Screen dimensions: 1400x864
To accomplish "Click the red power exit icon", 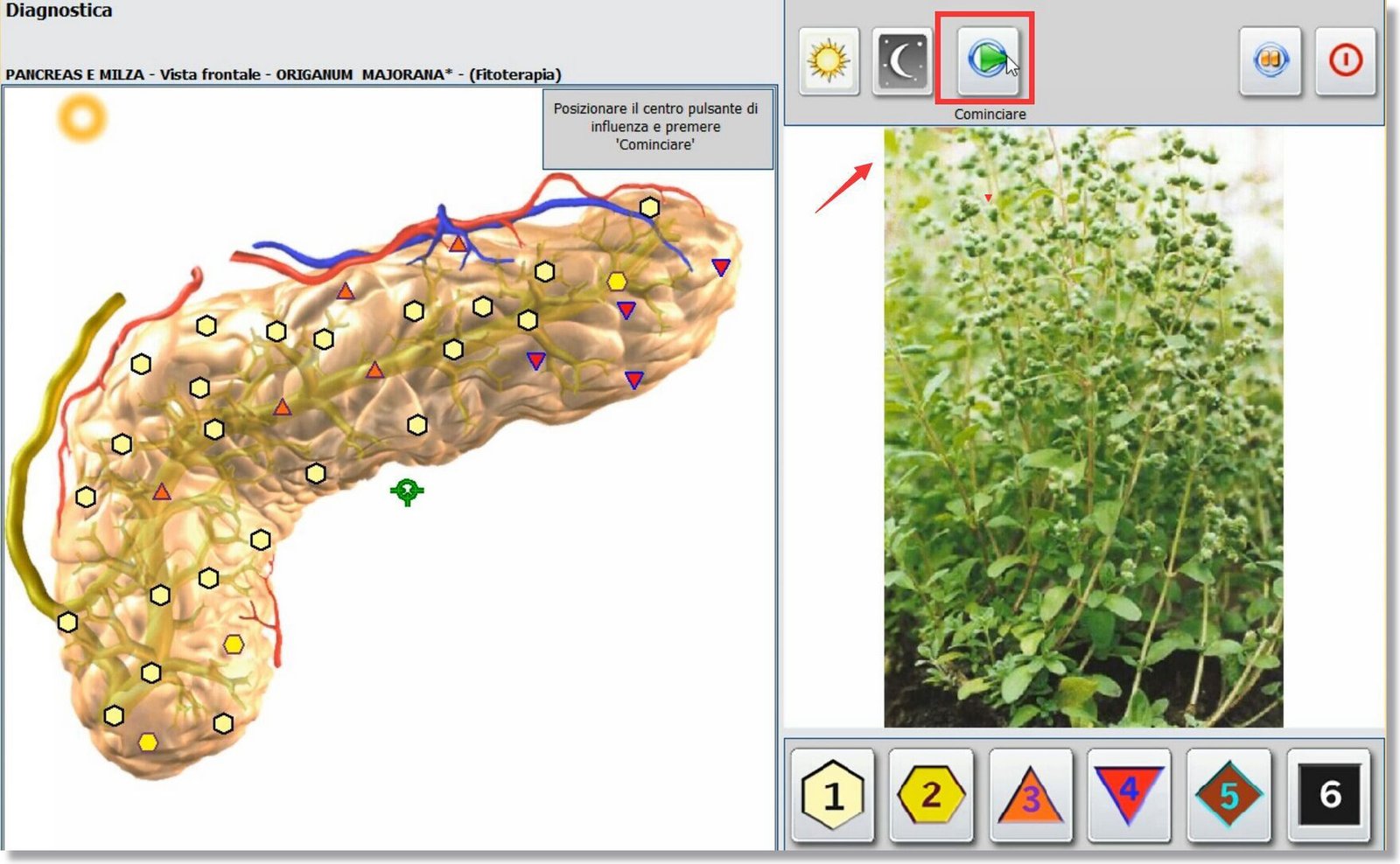I will [1346, 60].
